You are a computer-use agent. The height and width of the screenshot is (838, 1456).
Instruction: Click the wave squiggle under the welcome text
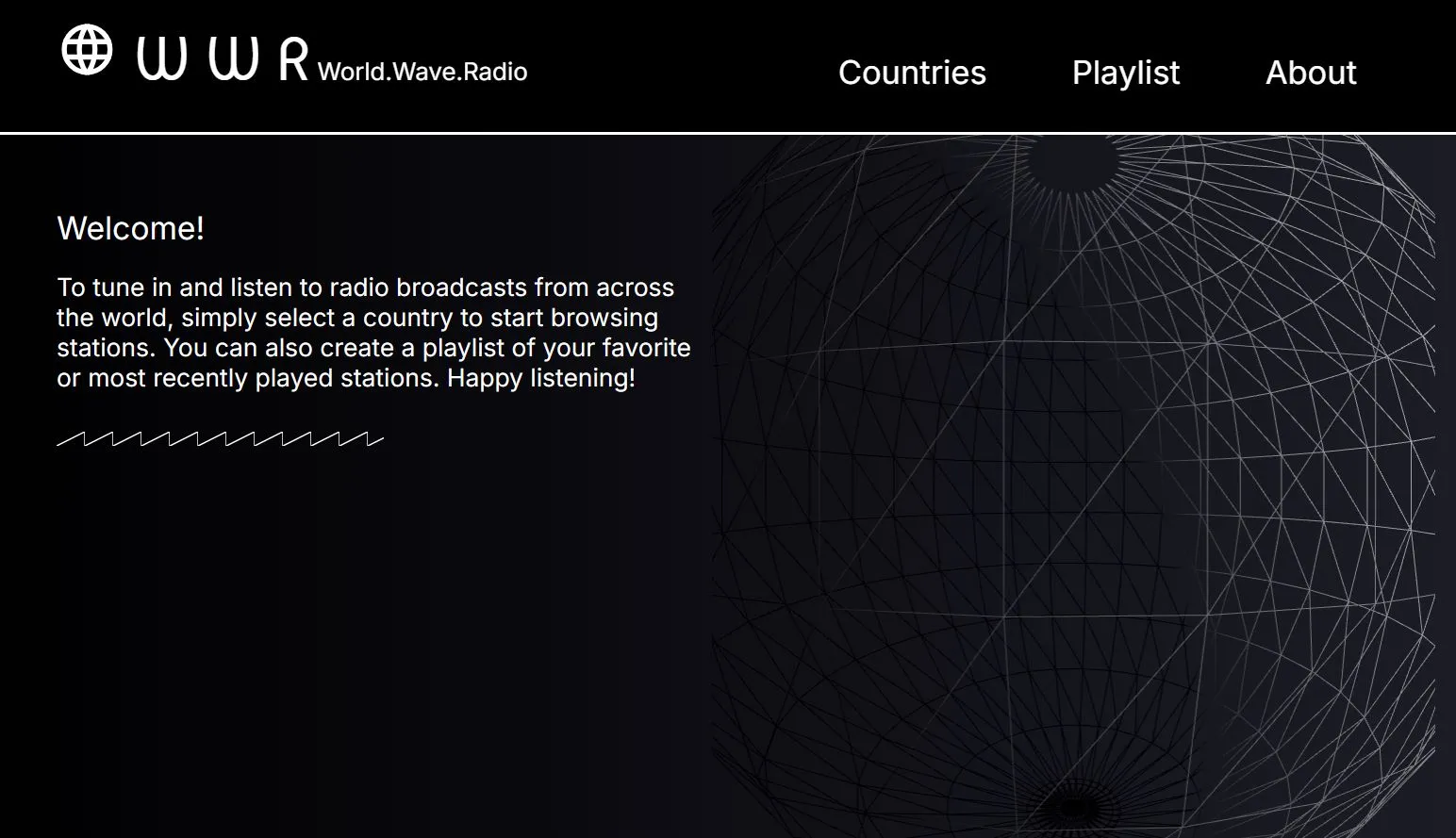pos(222,436)
